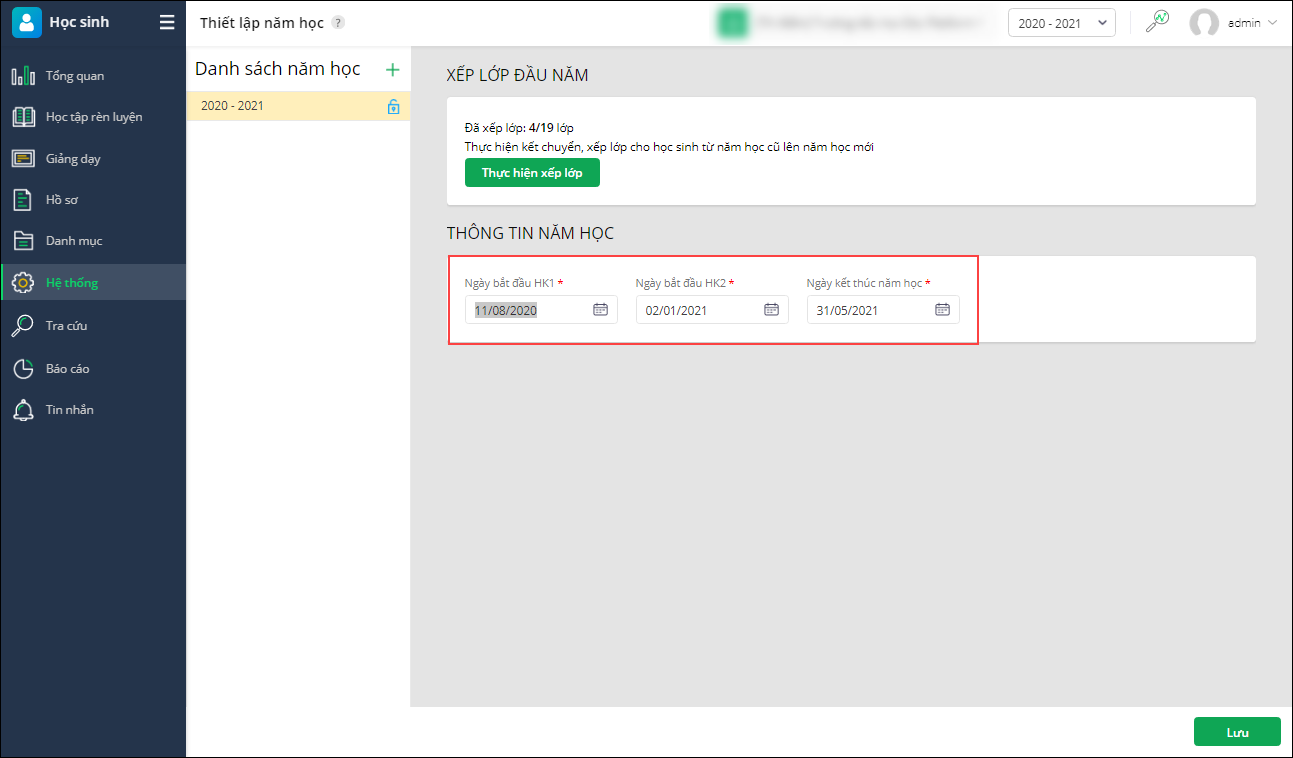Click the Thực hiện xếp lớp button
This screenshot has height=758, width=1293.
532,173
